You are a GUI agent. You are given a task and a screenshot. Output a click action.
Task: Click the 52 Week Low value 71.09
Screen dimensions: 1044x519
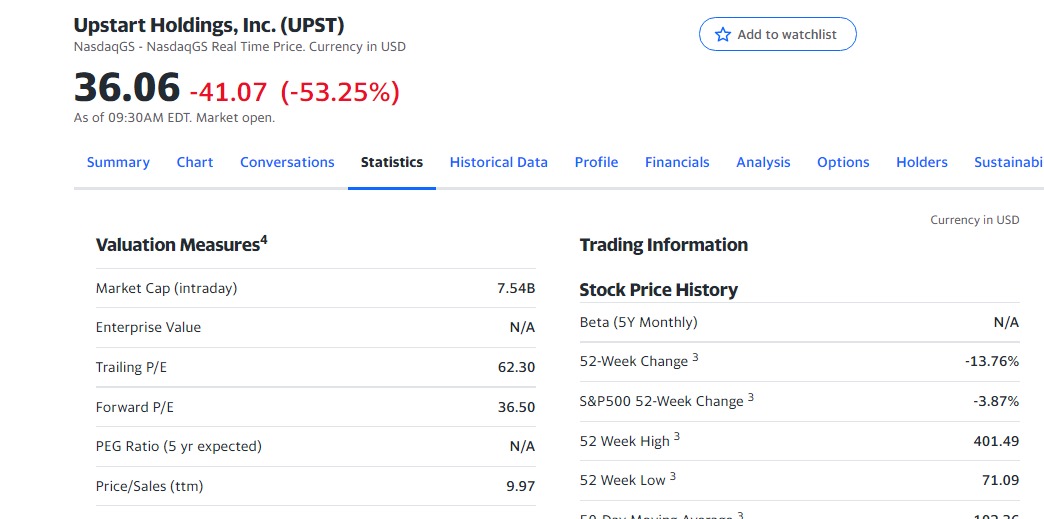[1000, 480]
